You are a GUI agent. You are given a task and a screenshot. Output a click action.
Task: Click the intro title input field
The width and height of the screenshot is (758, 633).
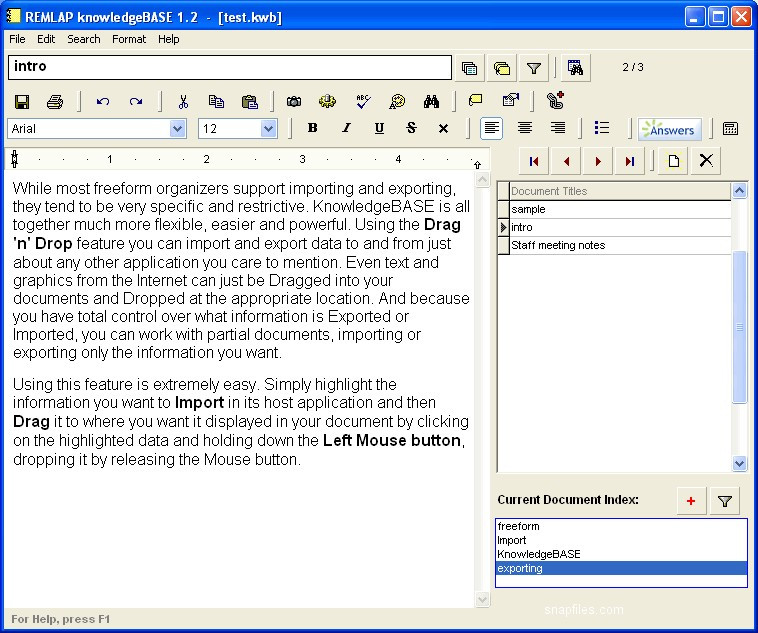pyautogui.click(x=230, y=67)
